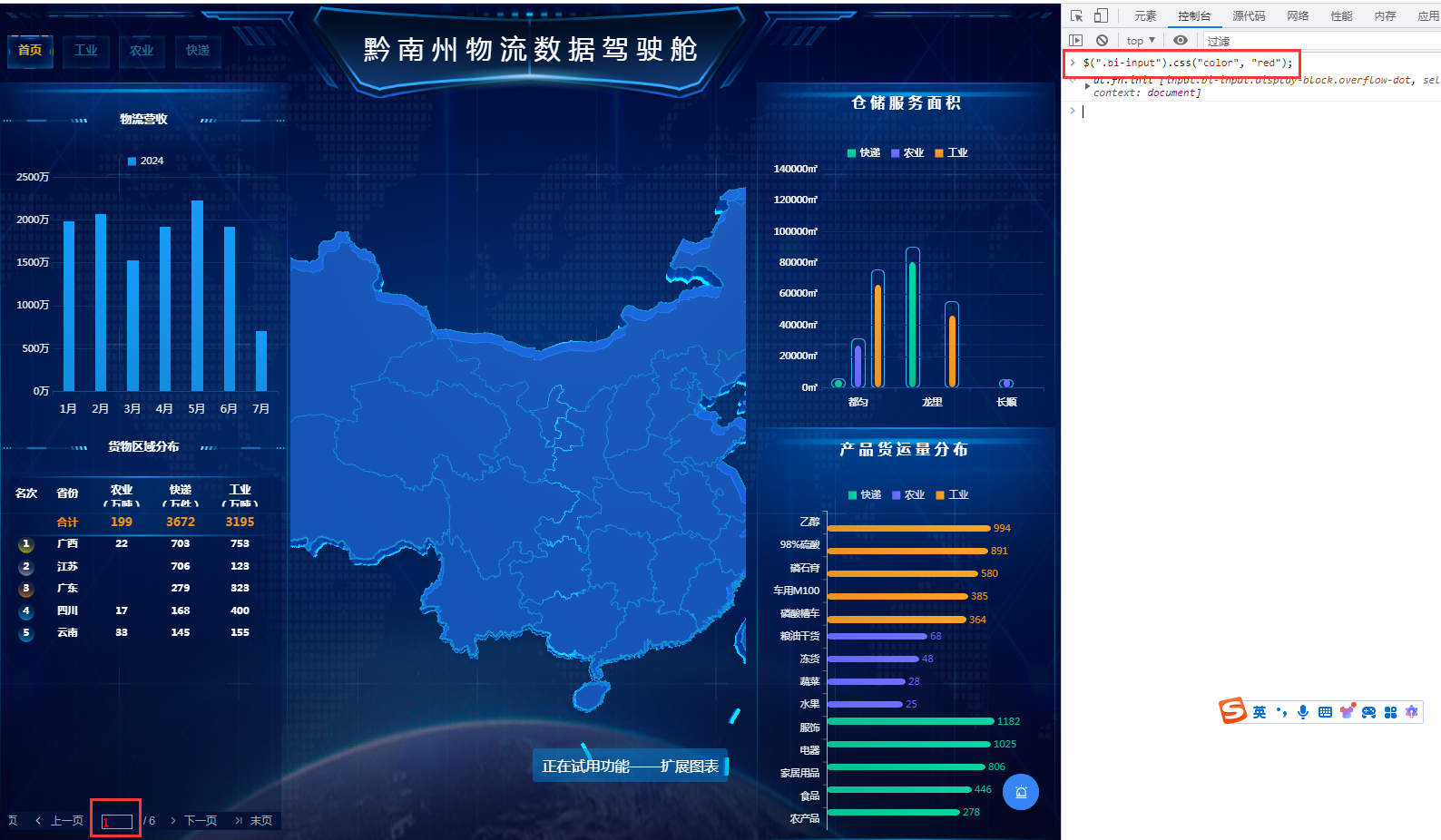The height and width of the screenshot is (840, 1441).
Task: Open the top context dropdown
Action: (1141, 40)
